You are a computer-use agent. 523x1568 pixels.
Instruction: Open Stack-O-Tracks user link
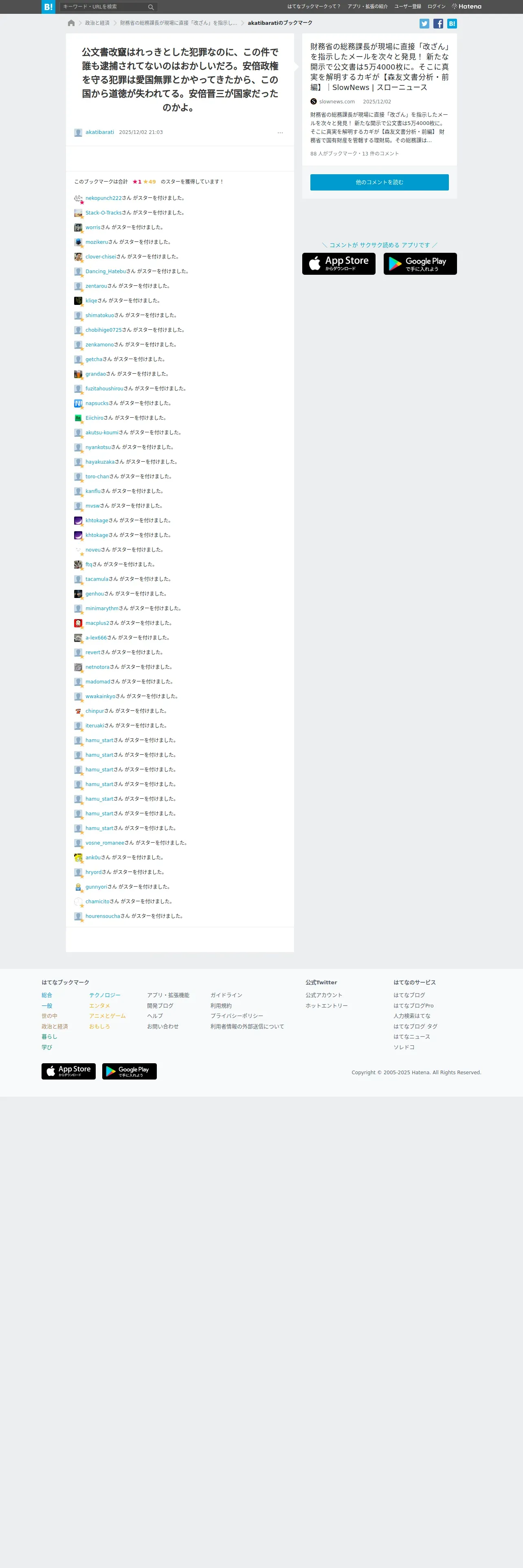(103, 213)
